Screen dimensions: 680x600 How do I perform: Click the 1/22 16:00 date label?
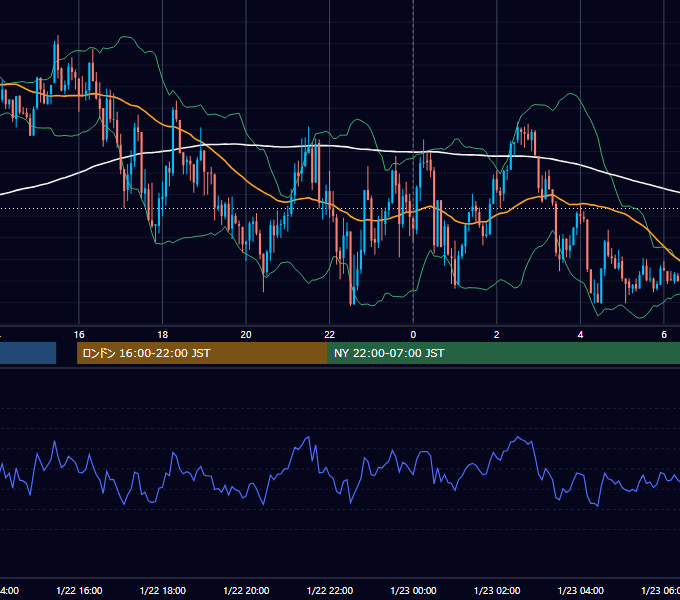click(x=79, y=590)
